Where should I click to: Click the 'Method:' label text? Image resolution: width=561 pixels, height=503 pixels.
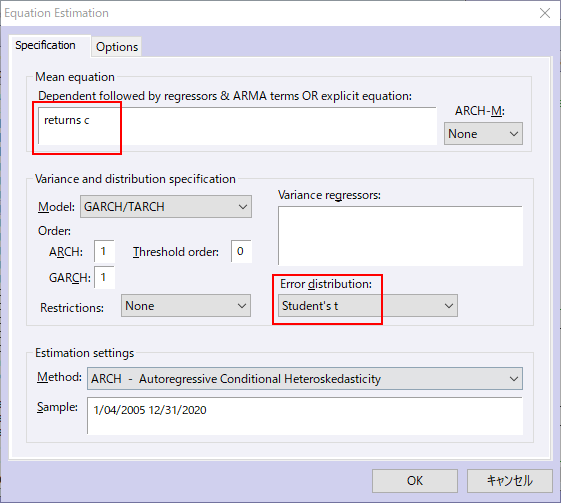[x=59, y=377]
